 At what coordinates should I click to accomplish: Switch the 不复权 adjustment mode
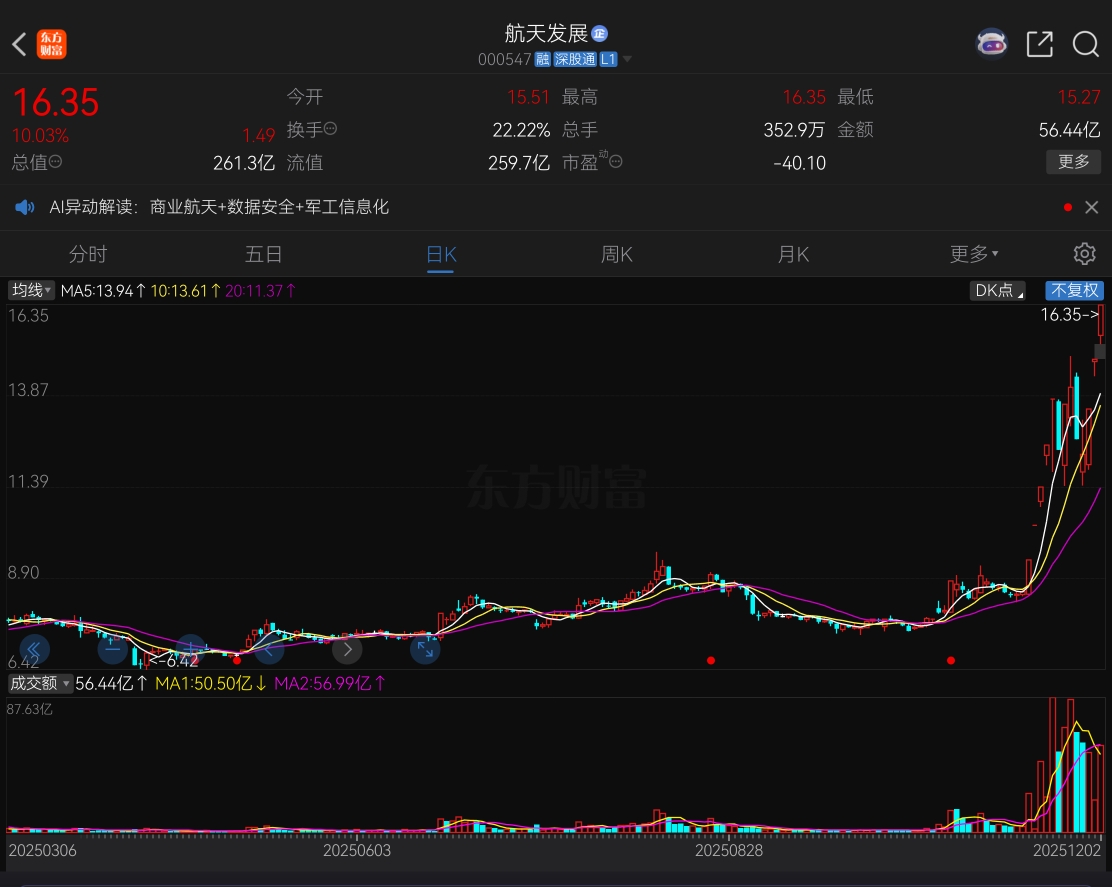[1074, 290]
